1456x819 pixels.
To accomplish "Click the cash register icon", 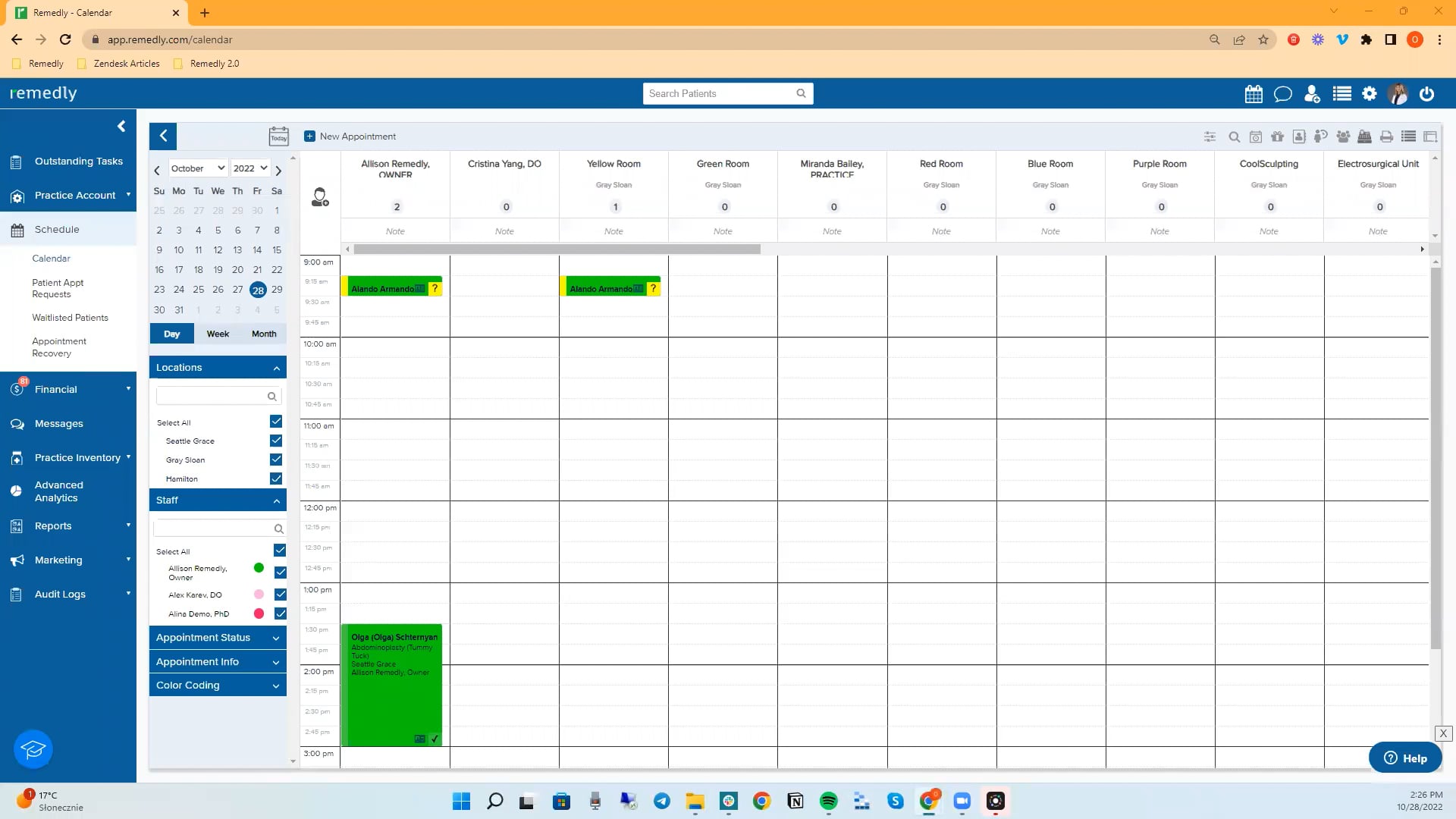I will [x=1364, y=136].
